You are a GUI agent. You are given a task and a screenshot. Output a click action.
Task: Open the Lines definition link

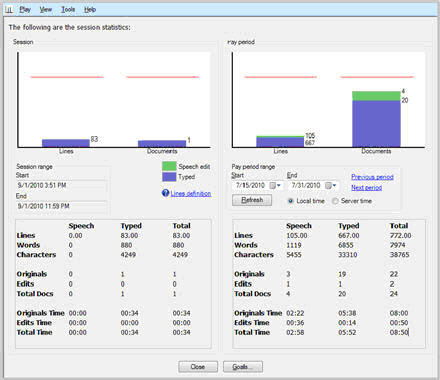click(191, 193)
